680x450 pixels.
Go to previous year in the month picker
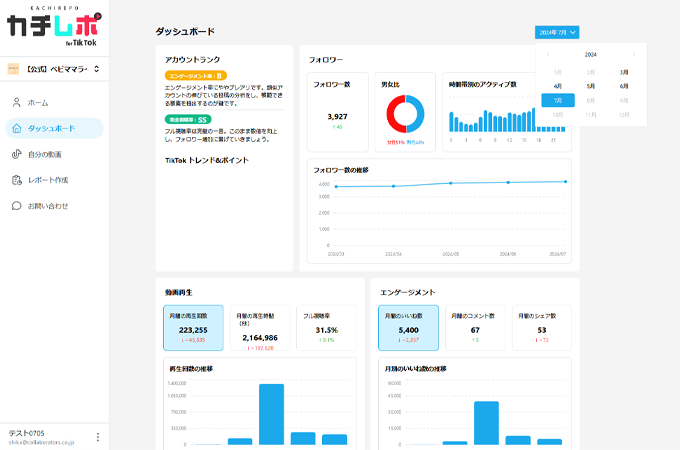547,54
